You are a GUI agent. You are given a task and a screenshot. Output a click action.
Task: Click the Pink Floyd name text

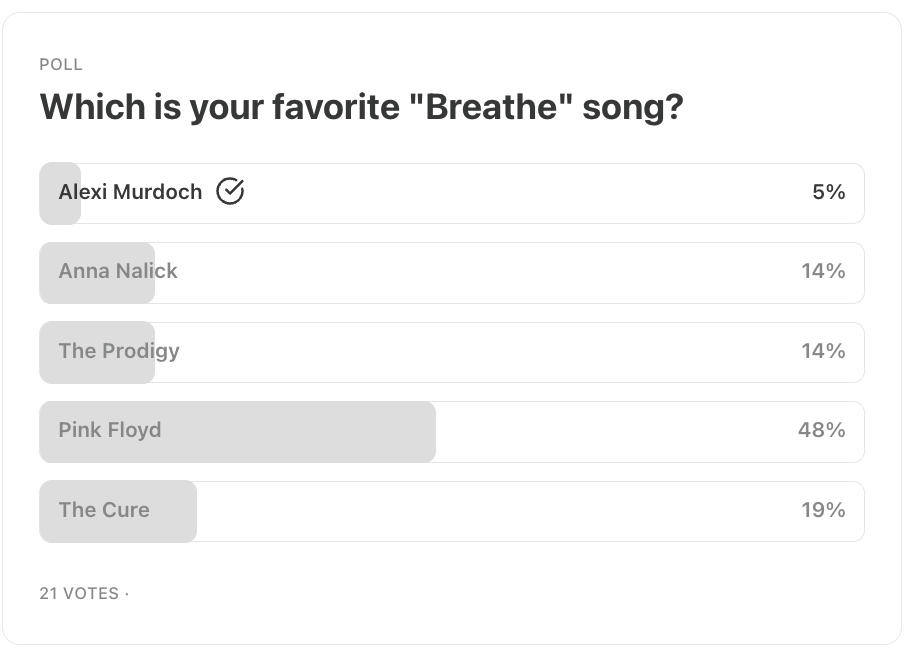(x=110, y=431)
